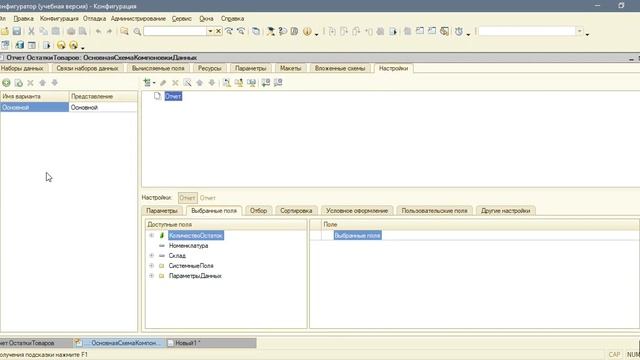This screenshot has height=360, width=640.
Task: Open the lower Параметры settings tab
Action: [162, 211]
